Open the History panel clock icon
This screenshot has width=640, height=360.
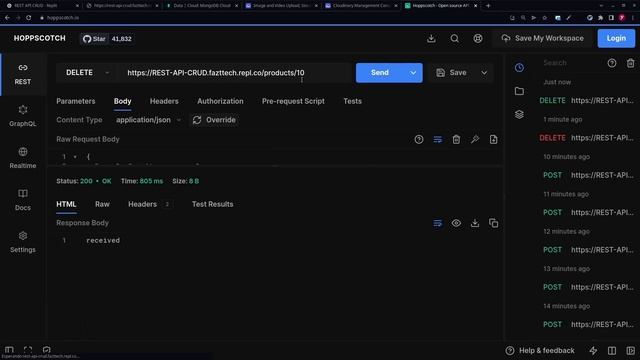coord(519,68)
